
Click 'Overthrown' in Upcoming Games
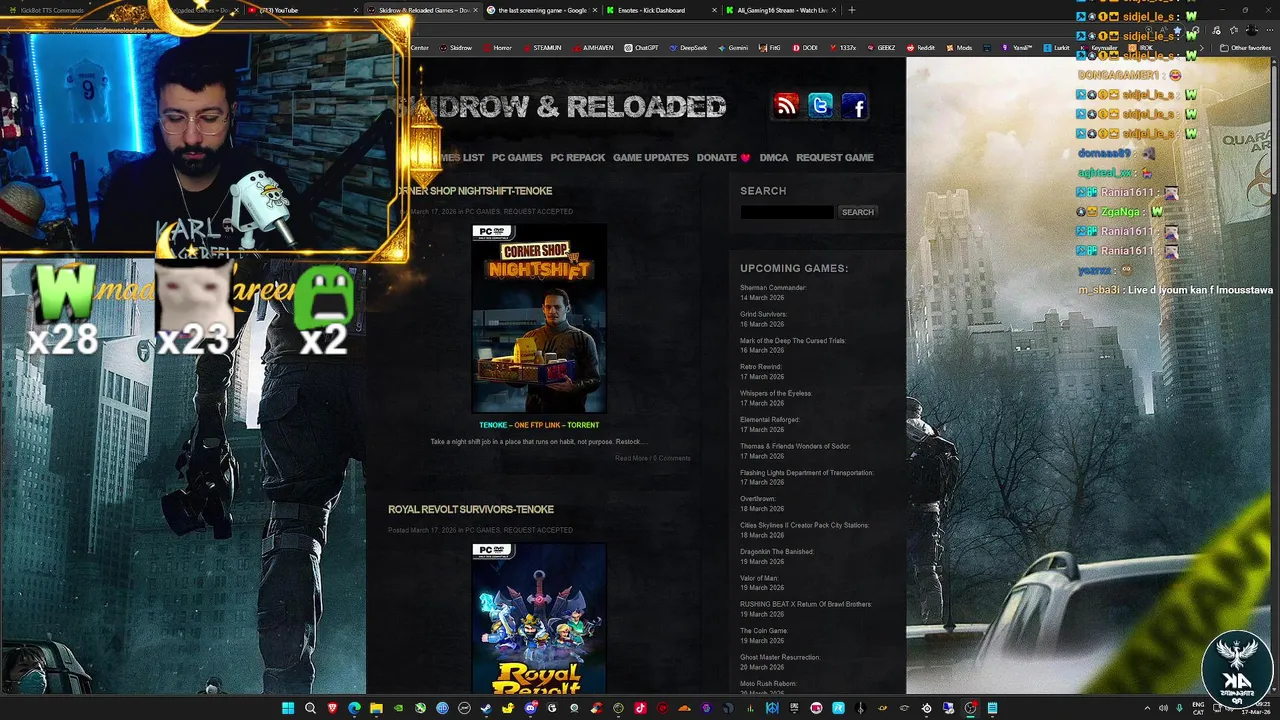tap(758, 499)
